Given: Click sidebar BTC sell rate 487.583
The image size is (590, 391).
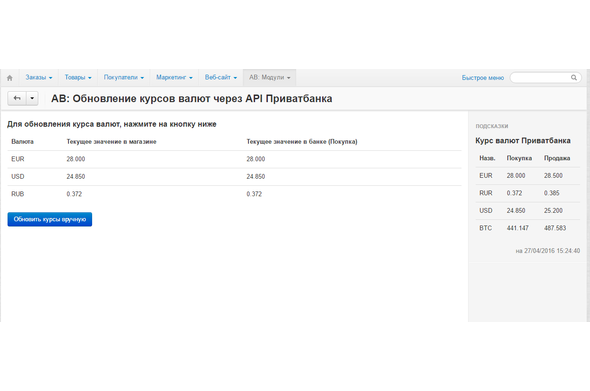Looking at the screenshot, I should [555, 228].
